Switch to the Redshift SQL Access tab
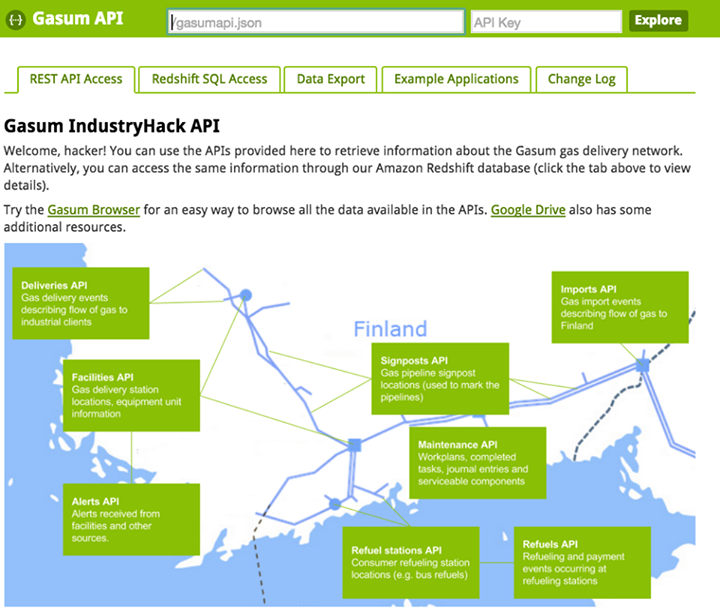Screen dimensions: 720x614 click(x=209, y=79)
